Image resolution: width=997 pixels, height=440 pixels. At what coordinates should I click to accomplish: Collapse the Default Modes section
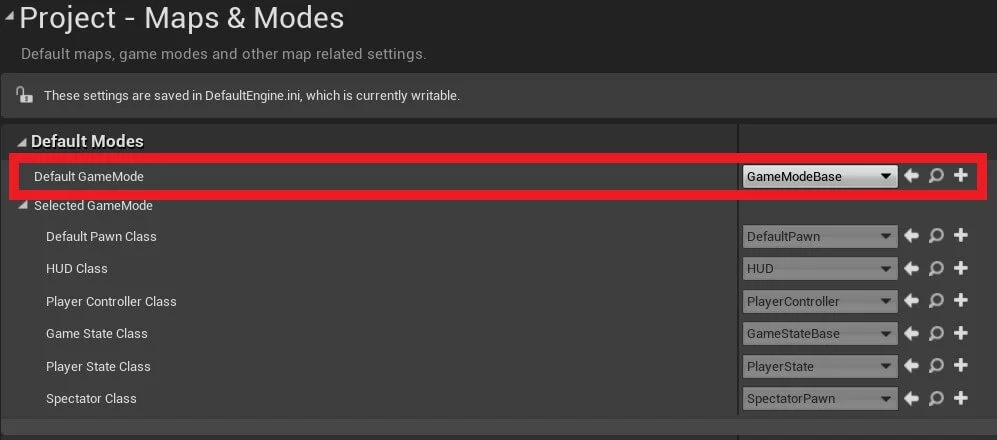click(22, 142)
